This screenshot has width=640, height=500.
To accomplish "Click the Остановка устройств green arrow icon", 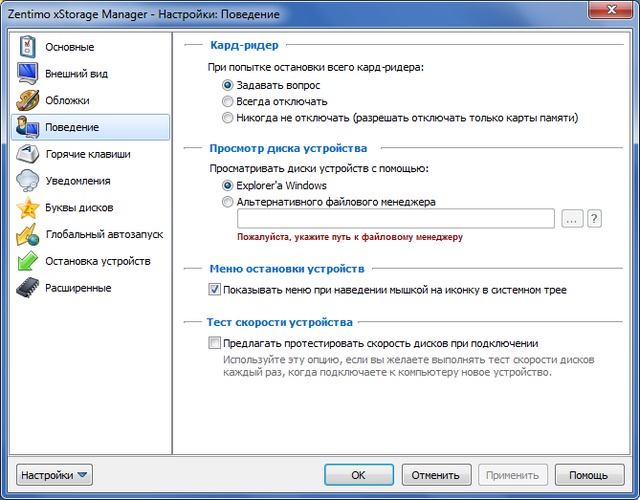I will pyautogui.click(x=27, y=261).
